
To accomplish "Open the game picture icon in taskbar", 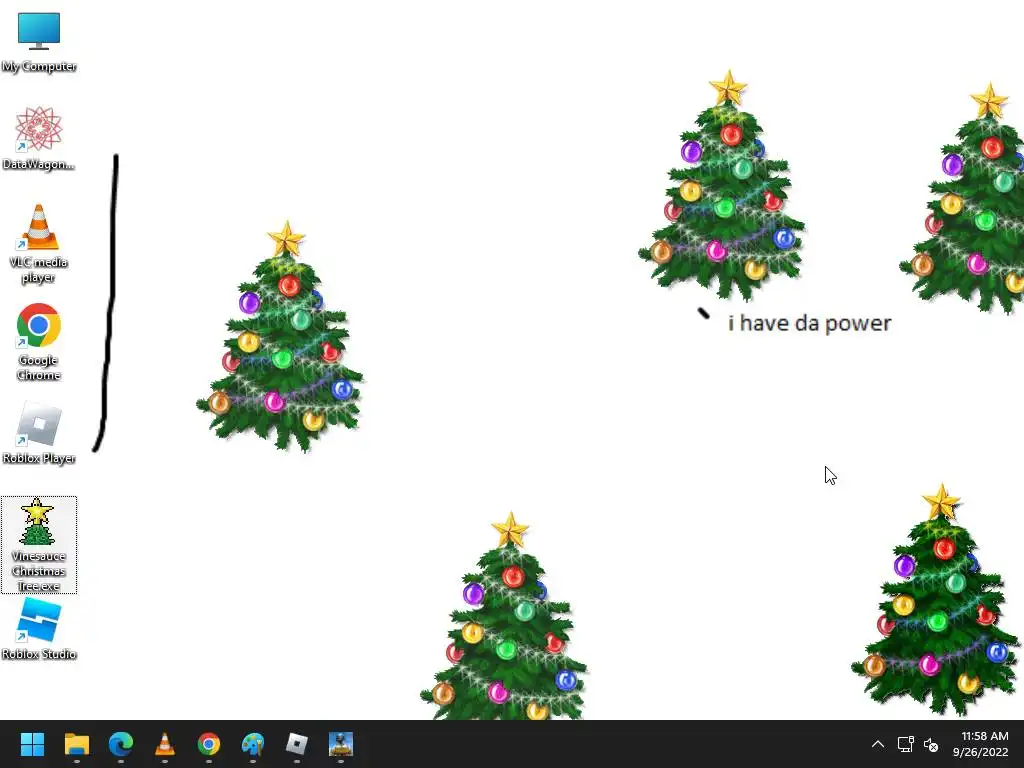I will [341, 744].
